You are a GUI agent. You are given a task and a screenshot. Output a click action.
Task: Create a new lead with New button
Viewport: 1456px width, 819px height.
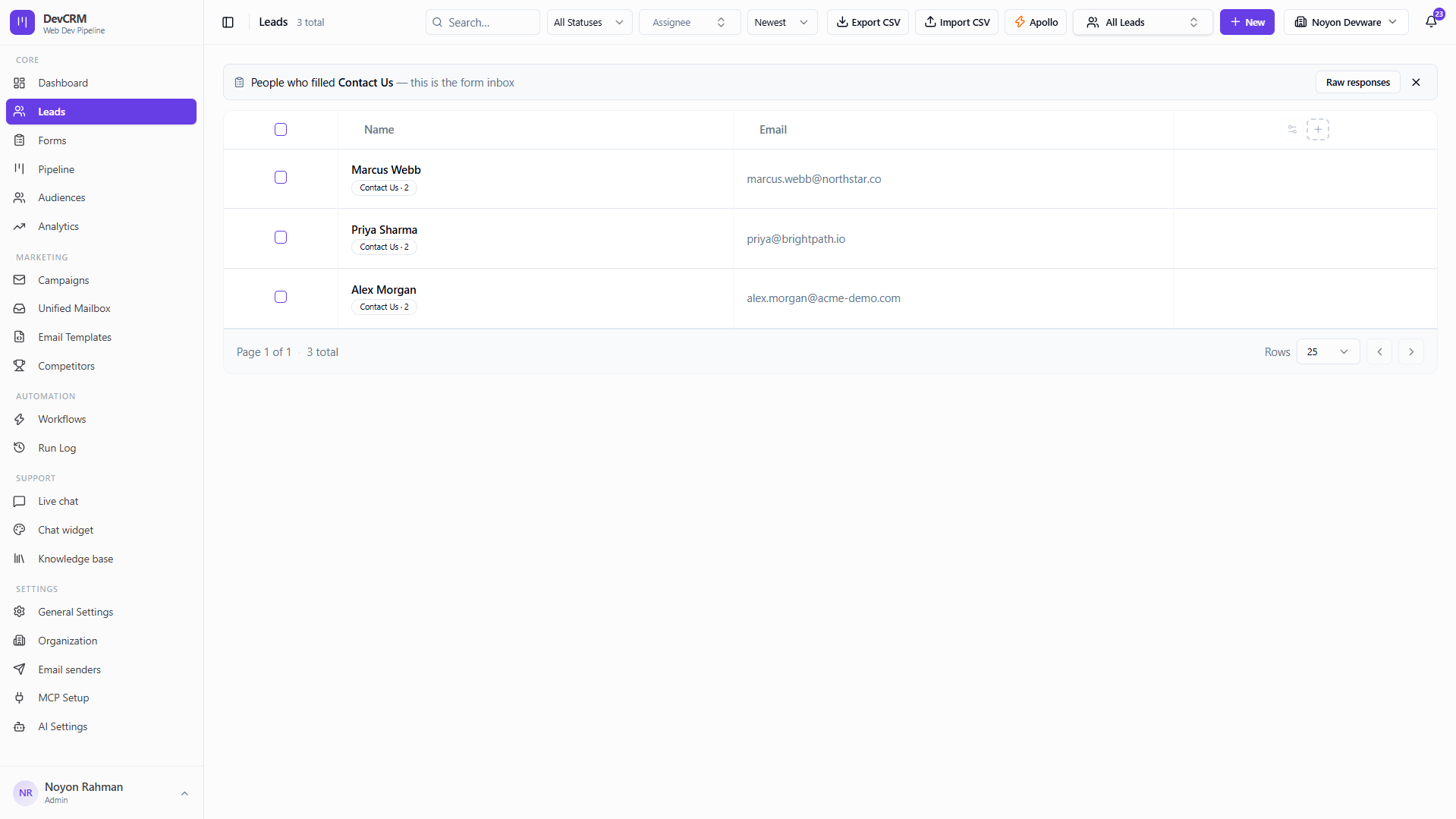point(1247,22)
